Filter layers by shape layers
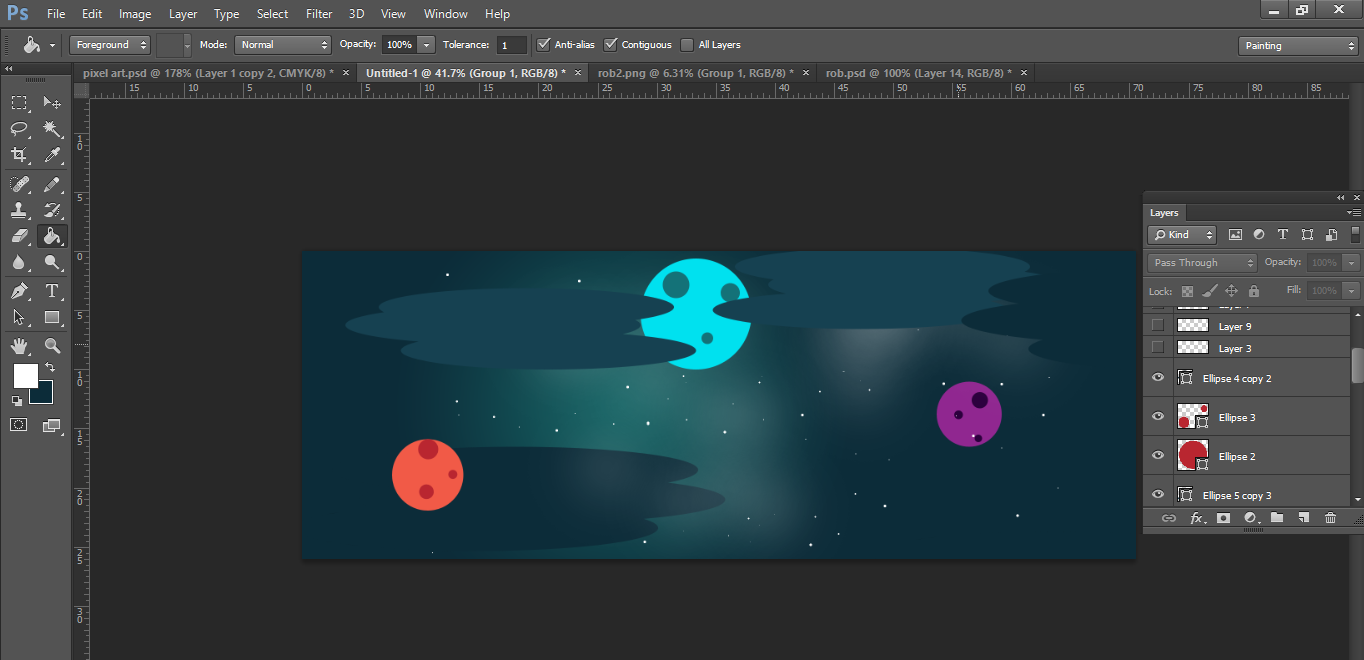 [x=1307, y=235]
